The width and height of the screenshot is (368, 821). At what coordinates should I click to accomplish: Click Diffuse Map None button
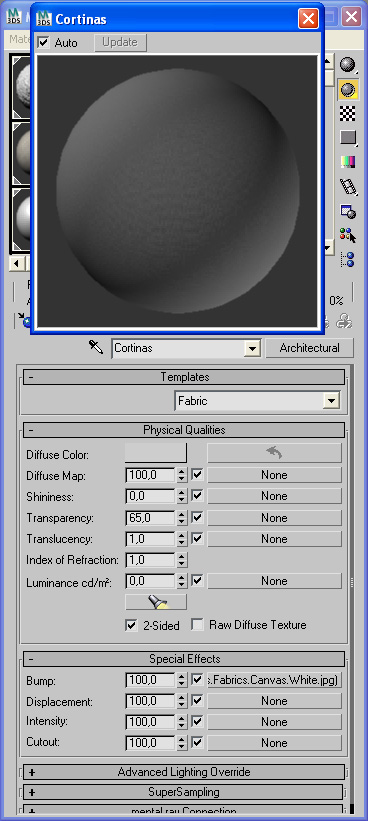pyautogui.click(x=274, y=475)
